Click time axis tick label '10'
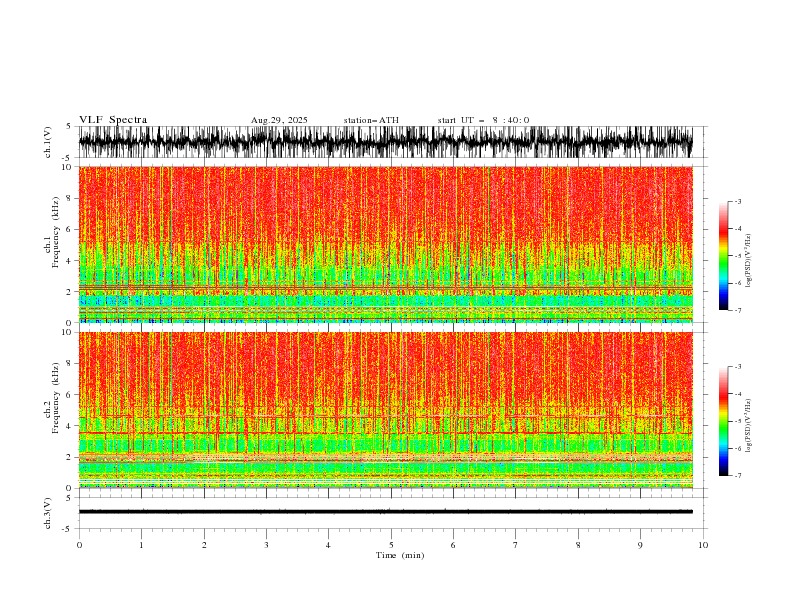Image resolution: width=792 pixels, height=612 pixels. pyautogui.click(x=703, y=545)
